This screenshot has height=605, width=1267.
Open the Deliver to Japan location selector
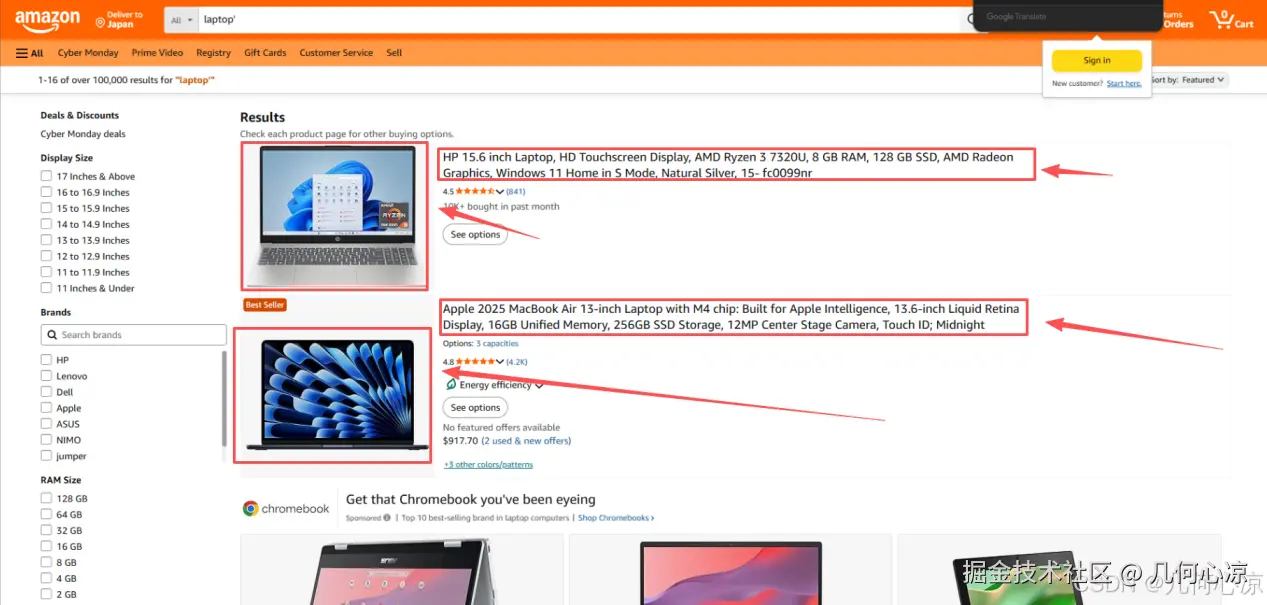120,20
